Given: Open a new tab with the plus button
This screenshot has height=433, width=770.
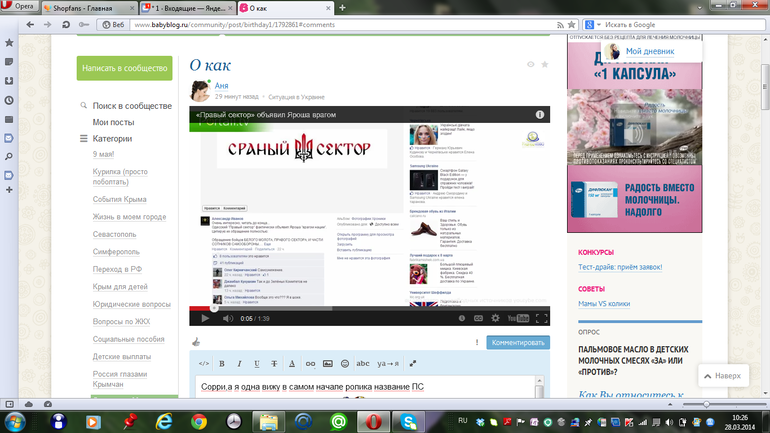Looking at the screenshot, I should (x=342, y=7).
